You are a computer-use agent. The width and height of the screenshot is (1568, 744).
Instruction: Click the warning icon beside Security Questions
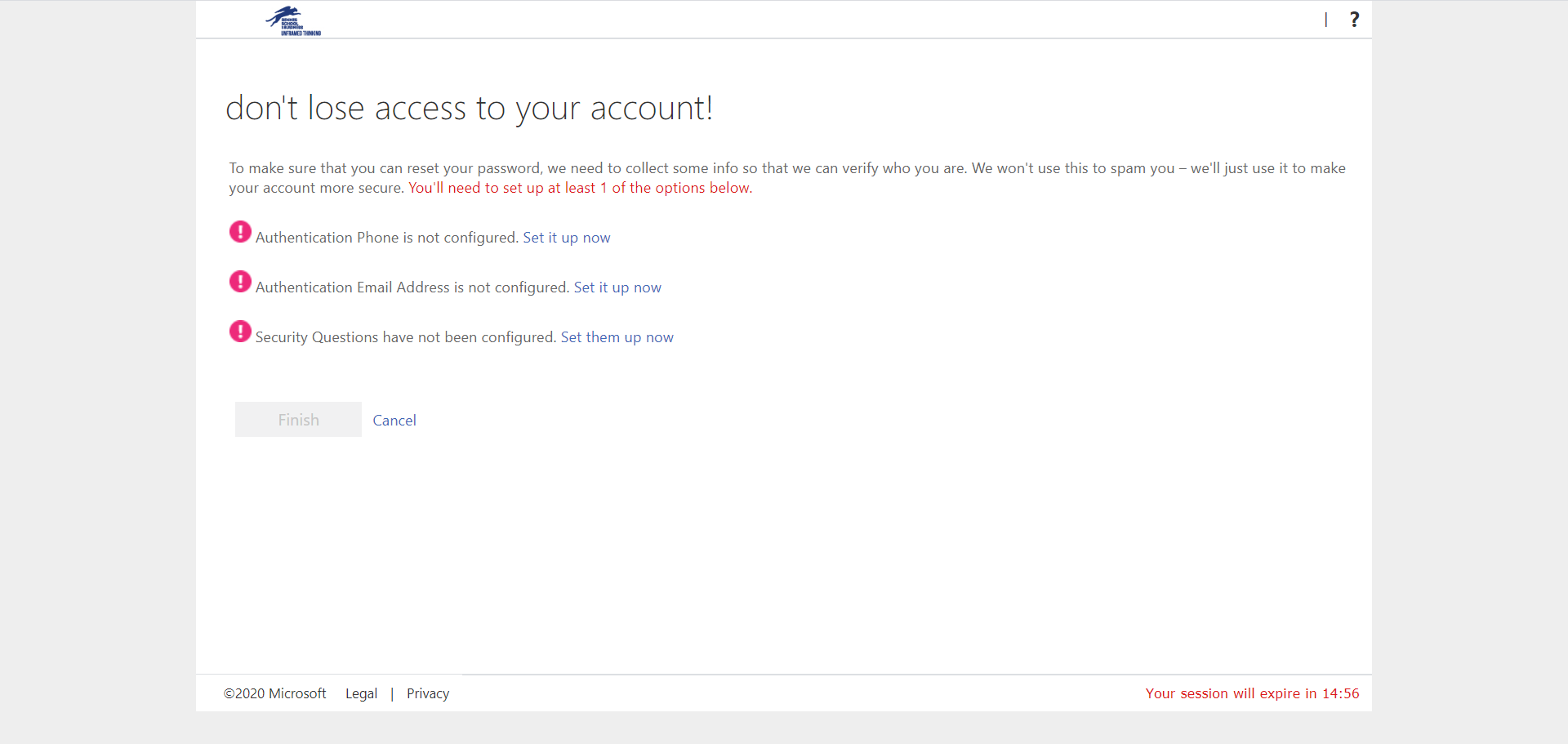pos(240,332)
